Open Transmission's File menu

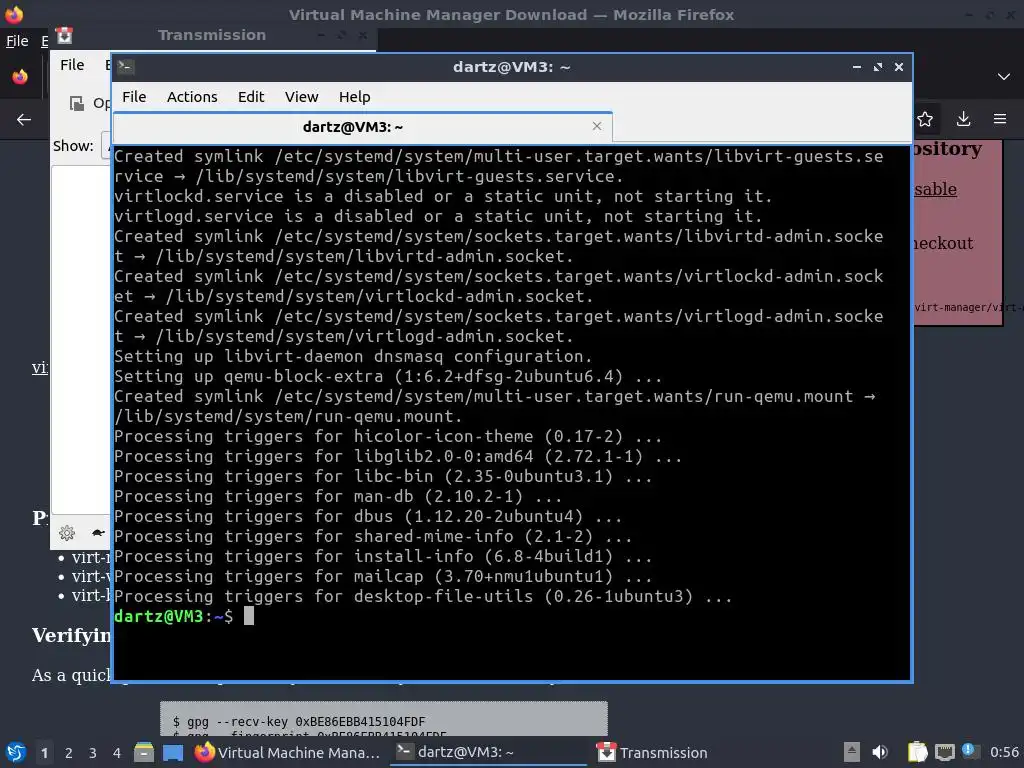[72, 65]
